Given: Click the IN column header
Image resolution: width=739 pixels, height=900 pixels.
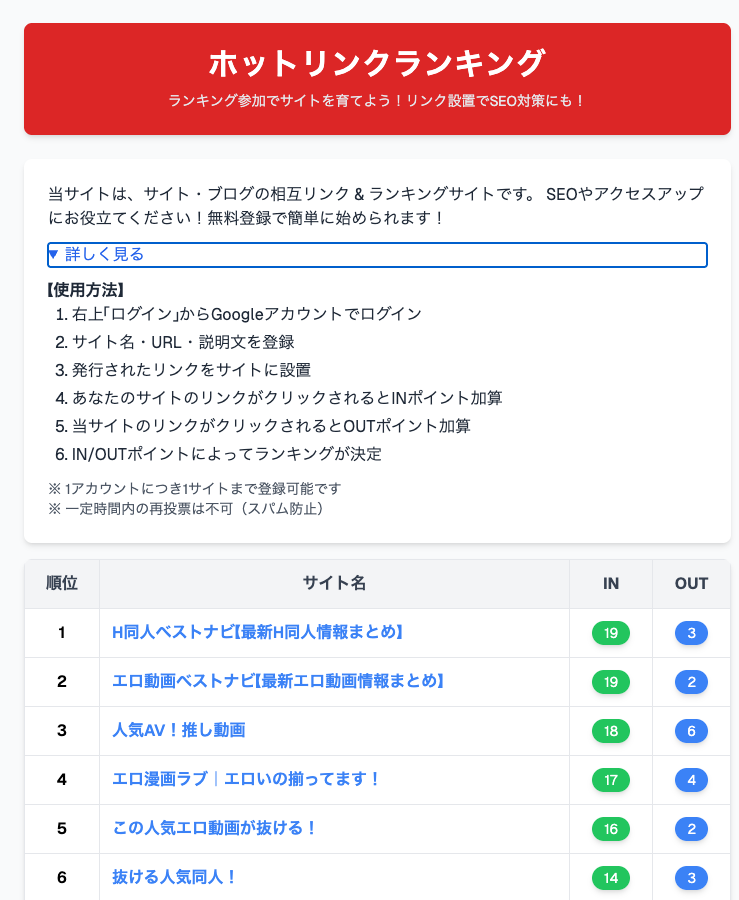Looking at the screenshot, I should coord(610,584).
